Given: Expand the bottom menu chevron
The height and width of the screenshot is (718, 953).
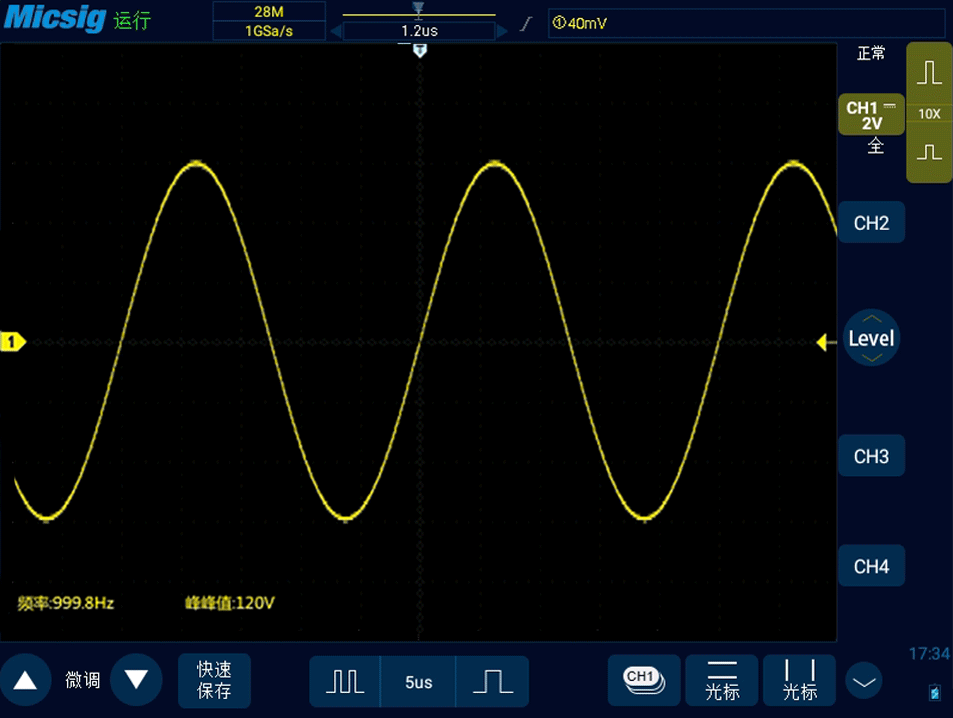Looking at the screenshot, I should [864, 682].
